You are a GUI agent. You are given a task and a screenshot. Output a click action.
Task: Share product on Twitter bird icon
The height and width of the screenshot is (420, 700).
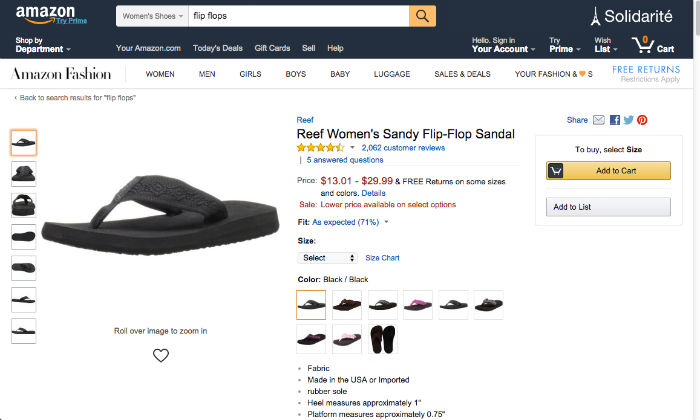(x=629, y=120)
